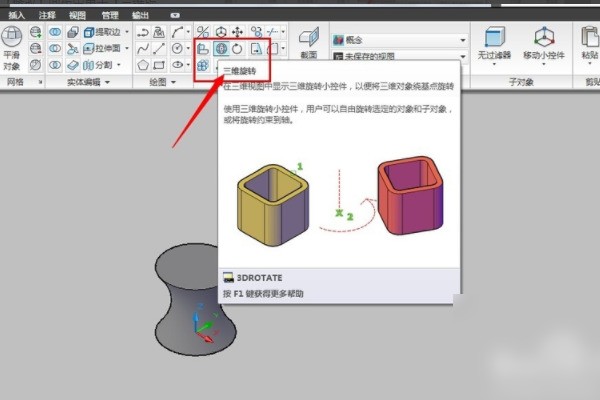This screenshot has height=400, width=600.
Task: Click the Paste (粘贴) clipboard icon
Action: point(590,38)
